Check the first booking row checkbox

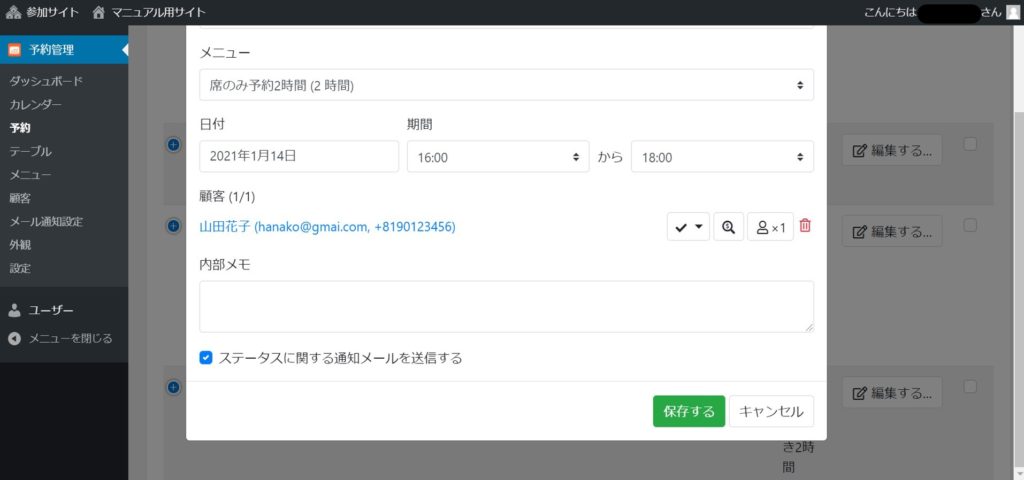[x=969, y=144]
